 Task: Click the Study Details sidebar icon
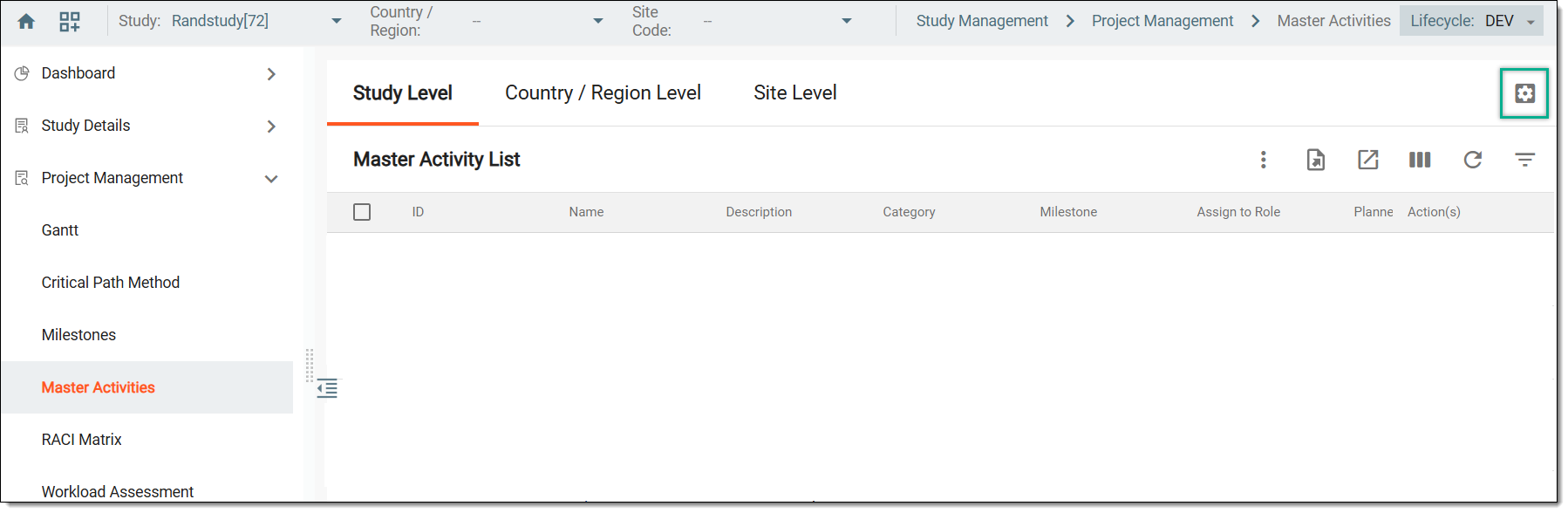(22, 126)
